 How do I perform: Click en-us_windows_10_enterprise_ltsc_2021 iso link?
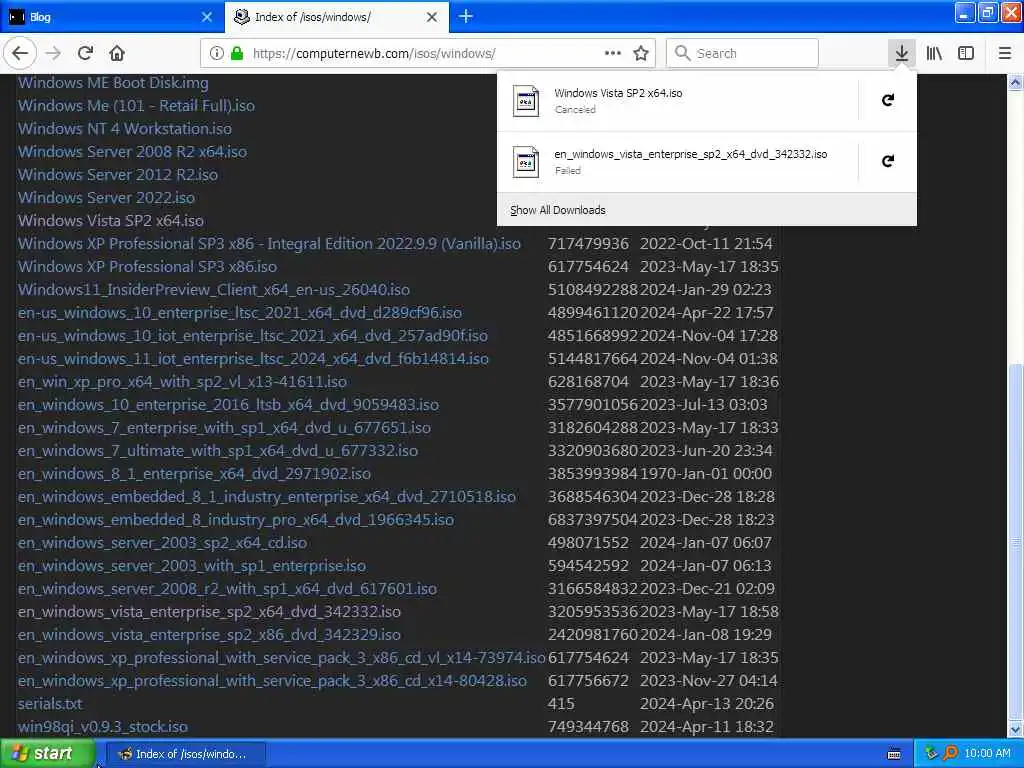[240, 313]
